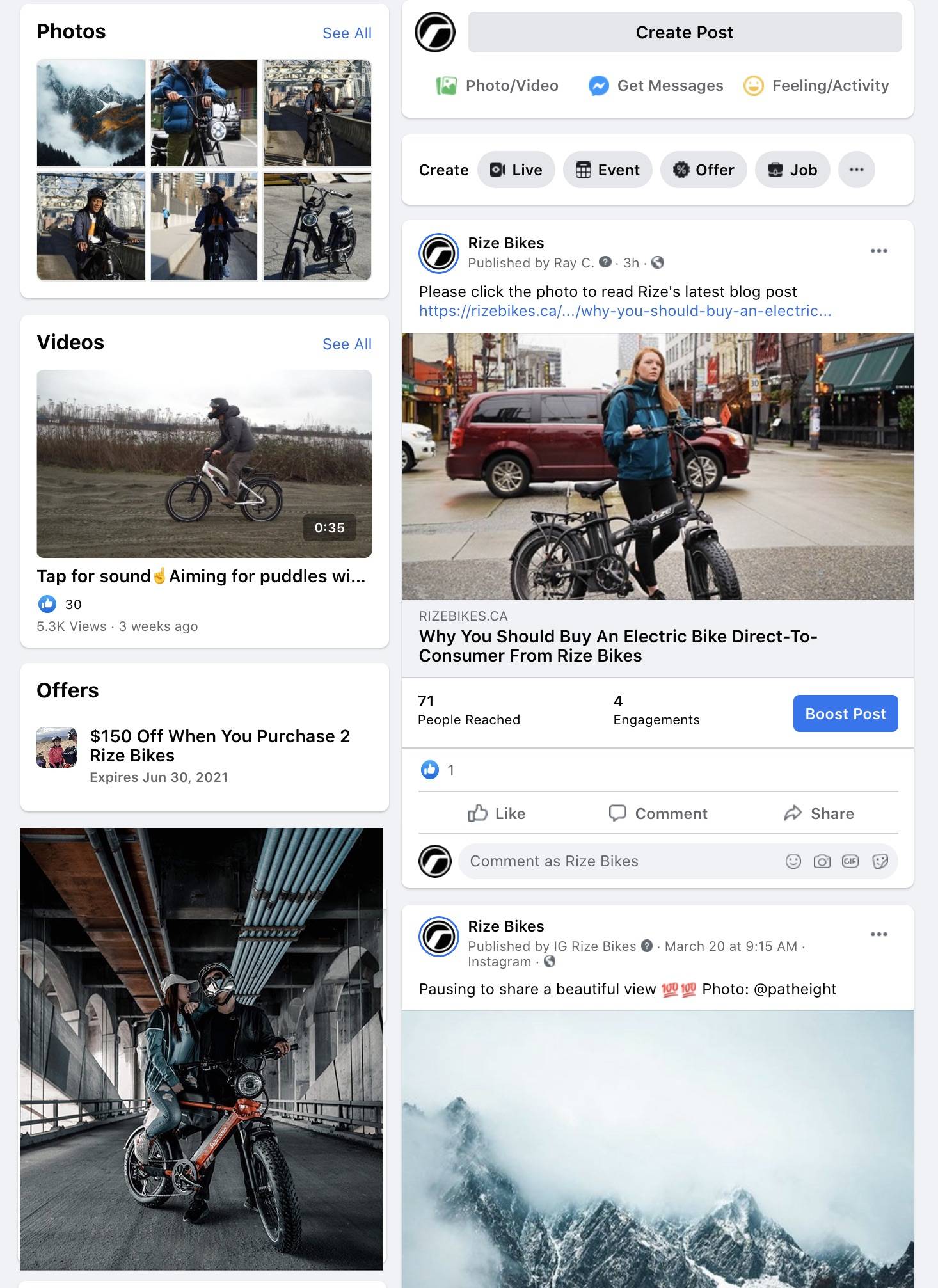The image size is (938, 1288).
Task: Click the Rize Bikes name on March 20 post
Action: pyautogui.click(x=506, y=926)
